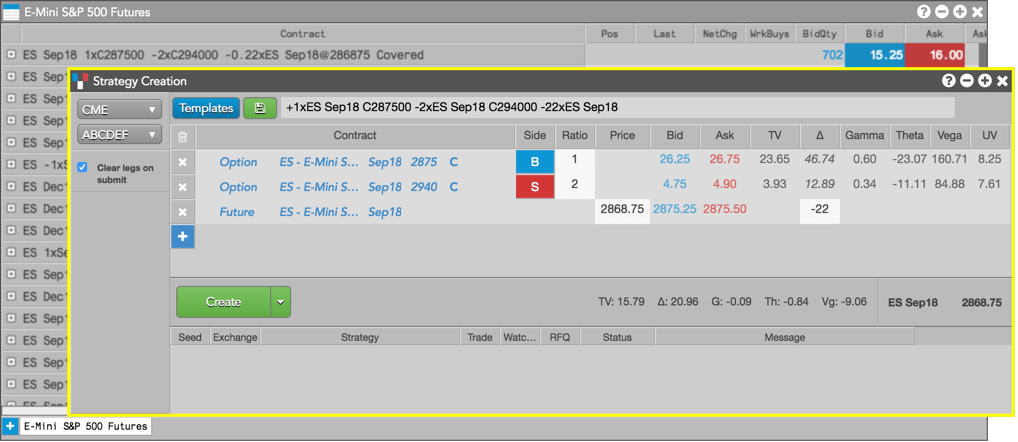Click the Strategy Creation title bar logo
Screen dimensions: 1018x442
[80, 80]
